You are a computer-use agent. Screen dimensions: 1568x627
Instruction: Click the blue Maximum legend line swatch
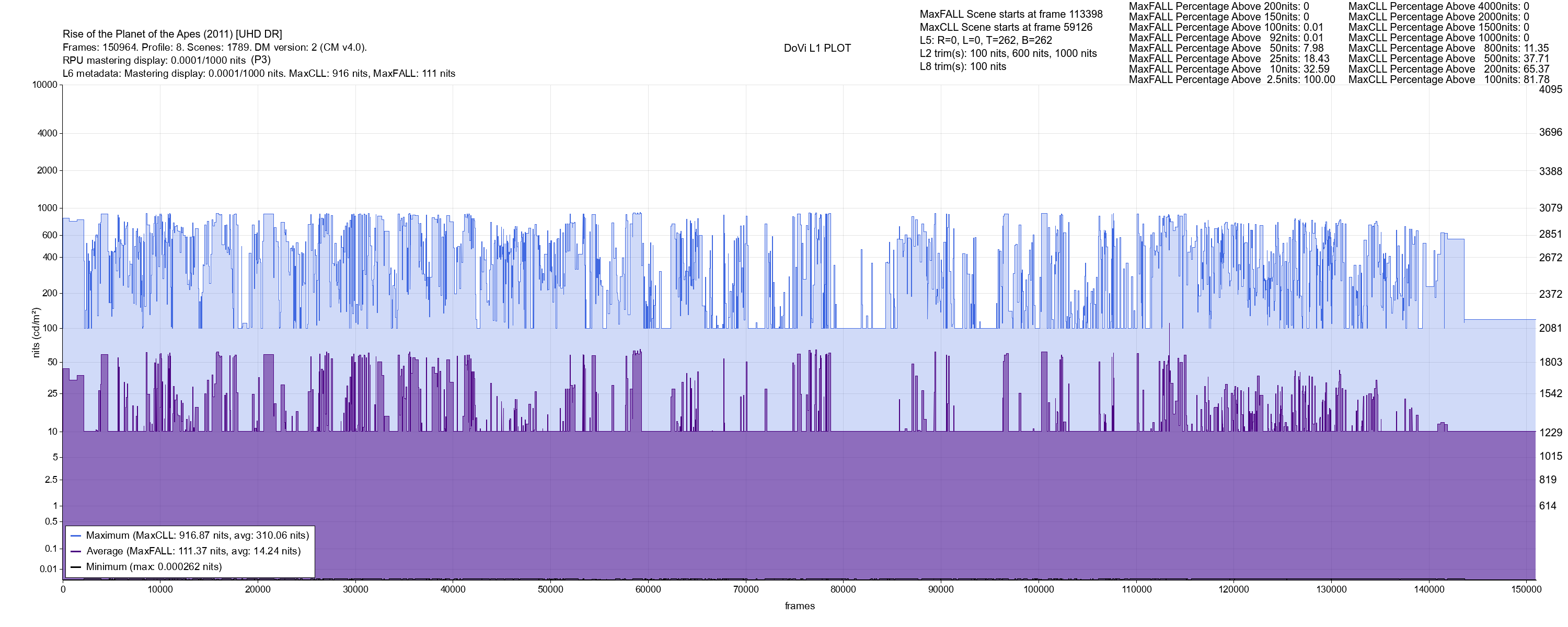tap(76, 536)
